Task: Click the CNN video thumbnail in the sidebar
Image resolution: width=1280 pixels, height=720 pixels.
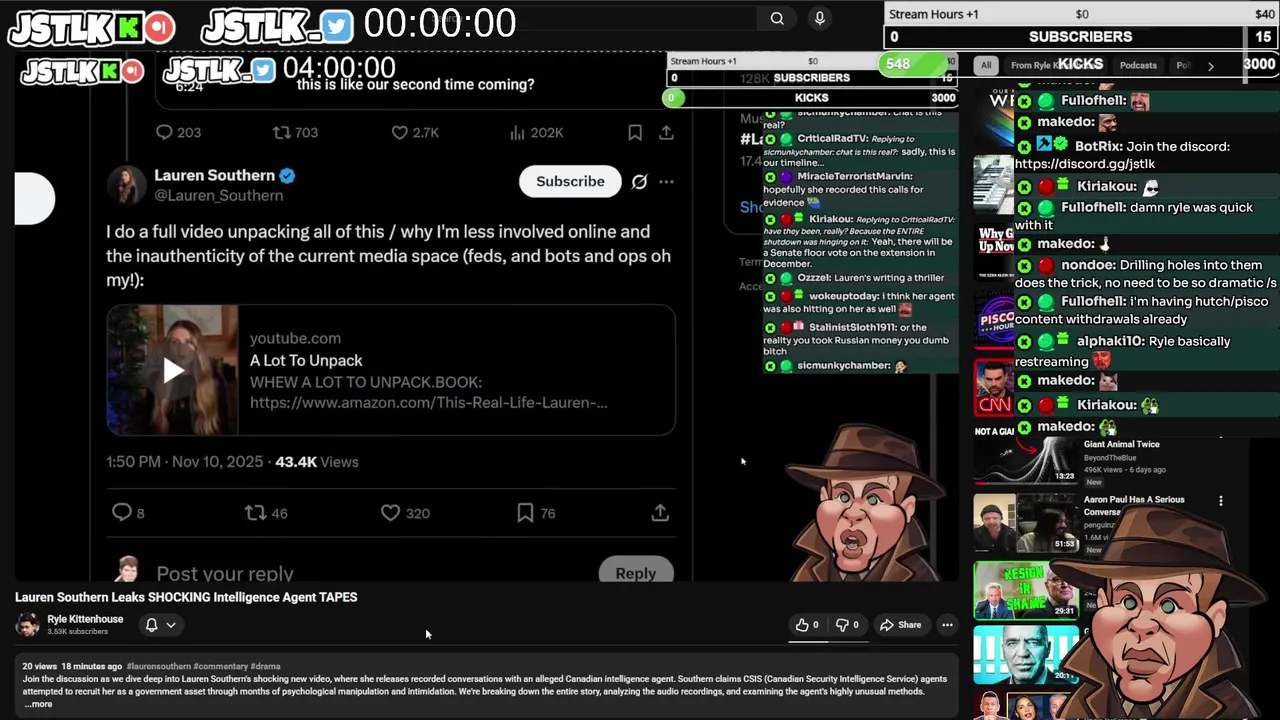Action: (x=994, y=390)
